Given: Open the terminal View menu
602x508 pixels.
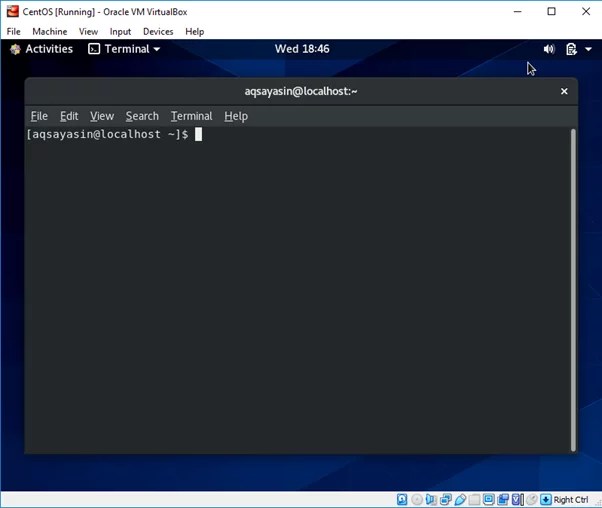Looking at the screenshot, I should click(102, 116).
